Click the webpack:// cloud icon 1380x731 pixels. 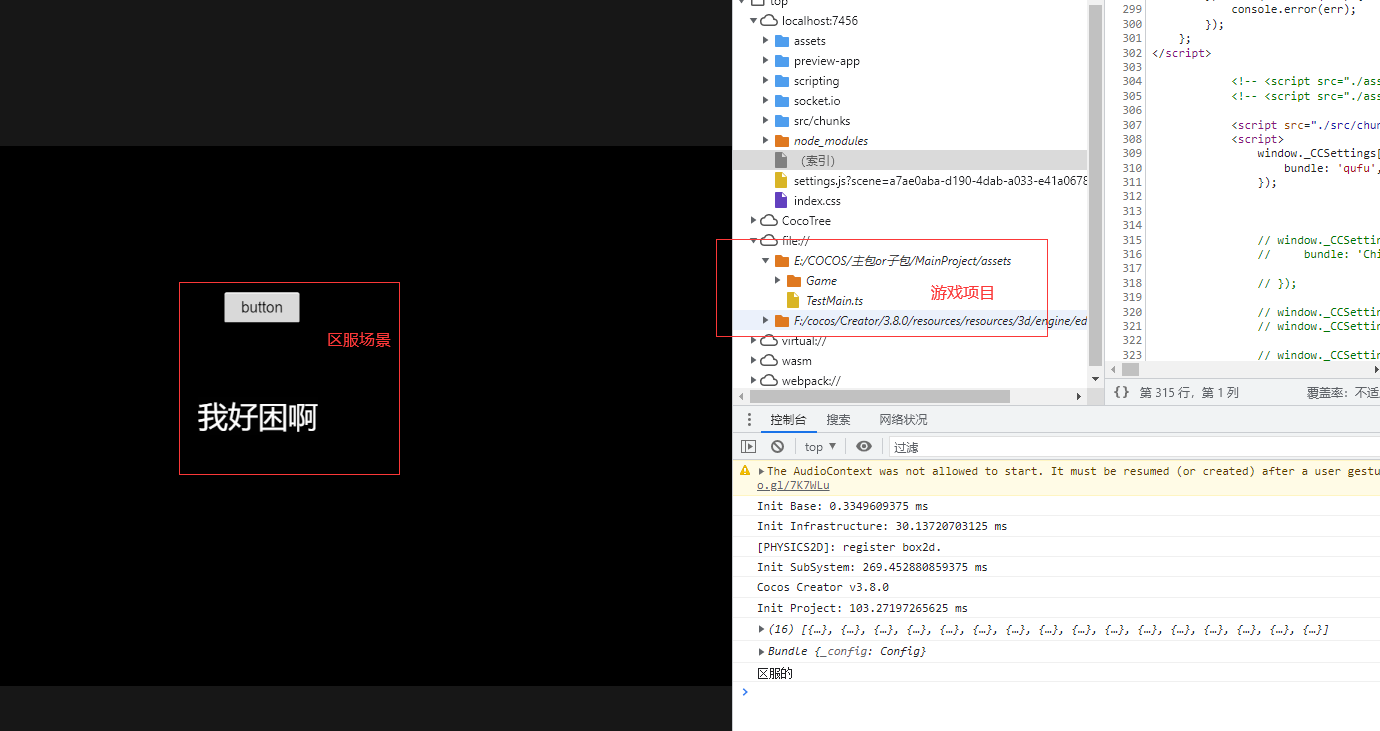769,381
